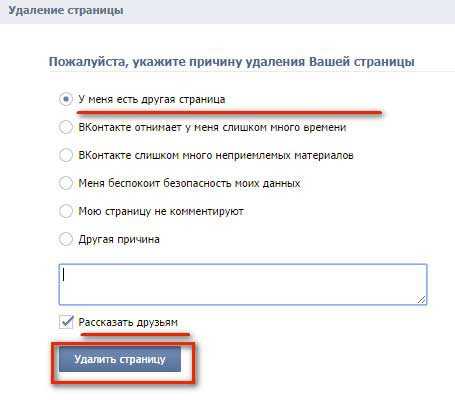
Task: Click label 'Меня беспокоит безопасность моих данных'
Action: pyautogui.click(x=189, y=183)
